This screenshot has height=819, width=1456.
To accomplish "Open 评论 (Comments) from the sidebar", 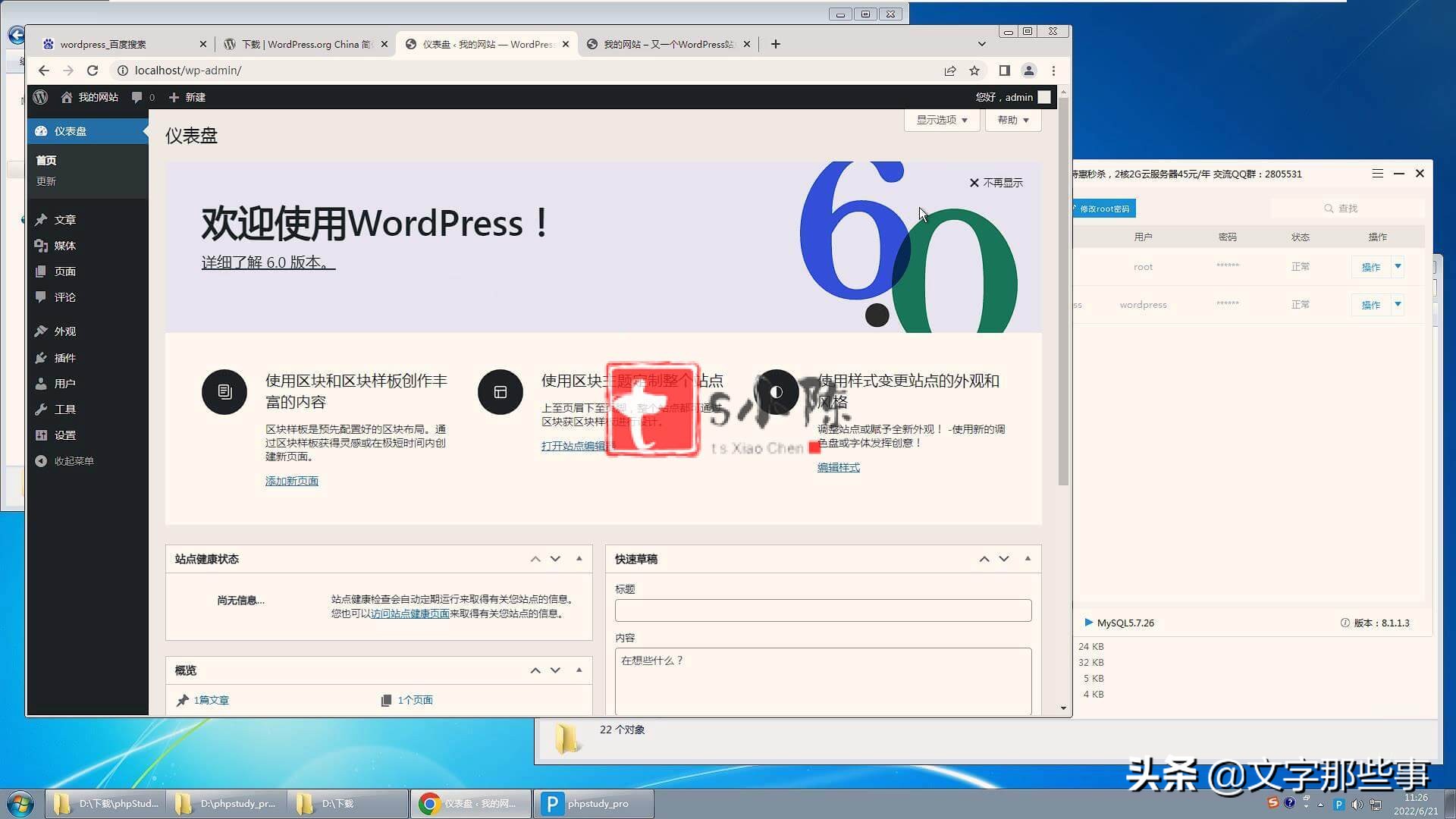I will [64, 297].
